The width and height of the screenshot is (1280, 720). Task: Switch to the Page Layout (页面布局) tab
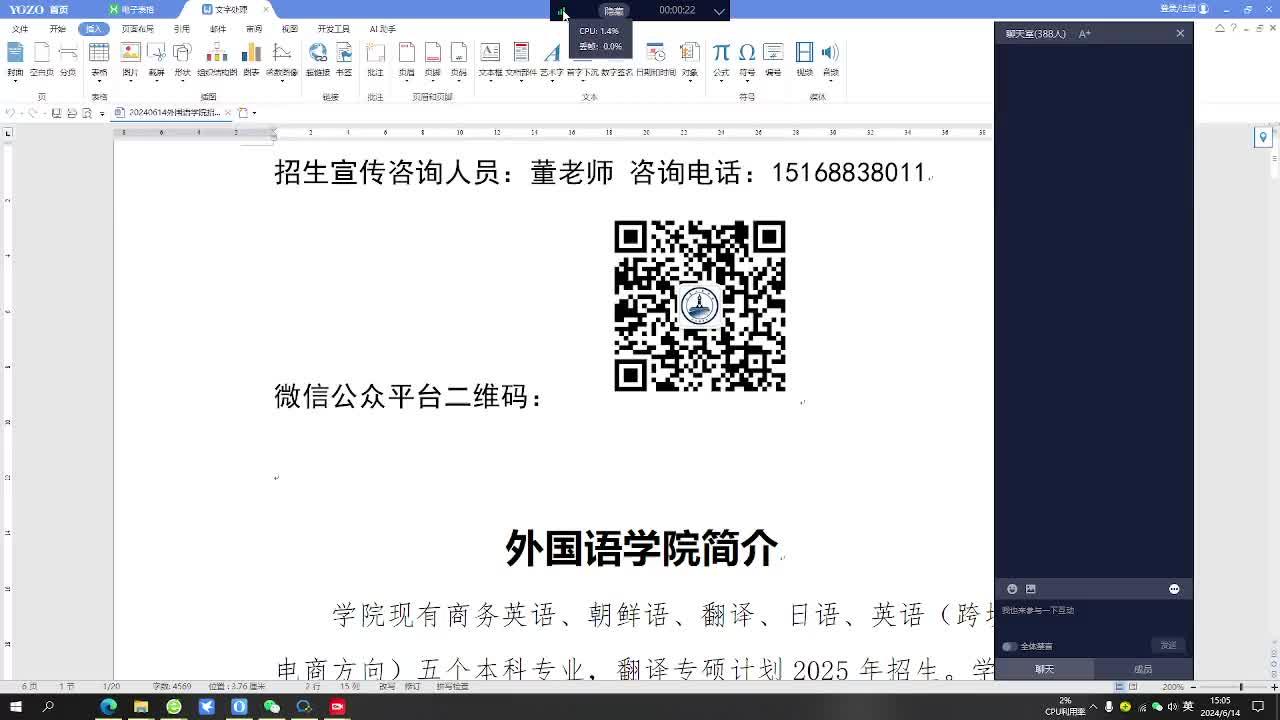pos(138,29)
